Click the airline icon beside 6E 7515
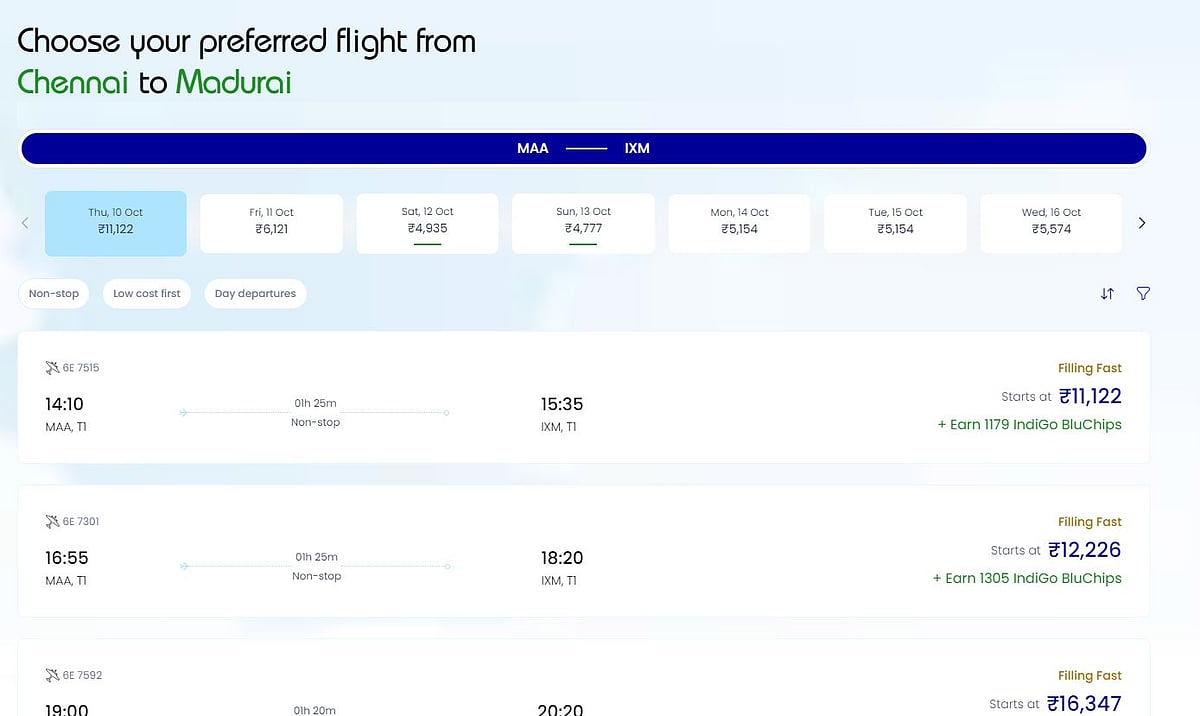 point(53,368)
